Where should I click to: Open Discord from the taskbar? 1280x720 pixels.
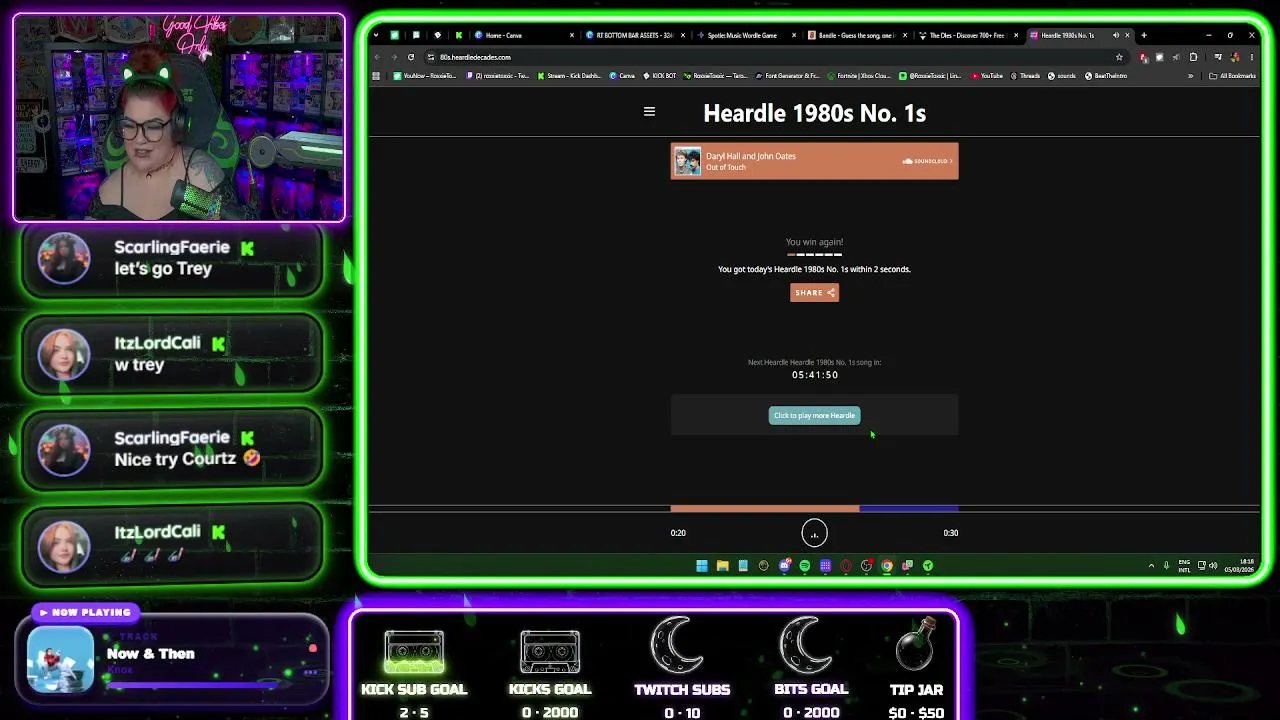point(784,566)
